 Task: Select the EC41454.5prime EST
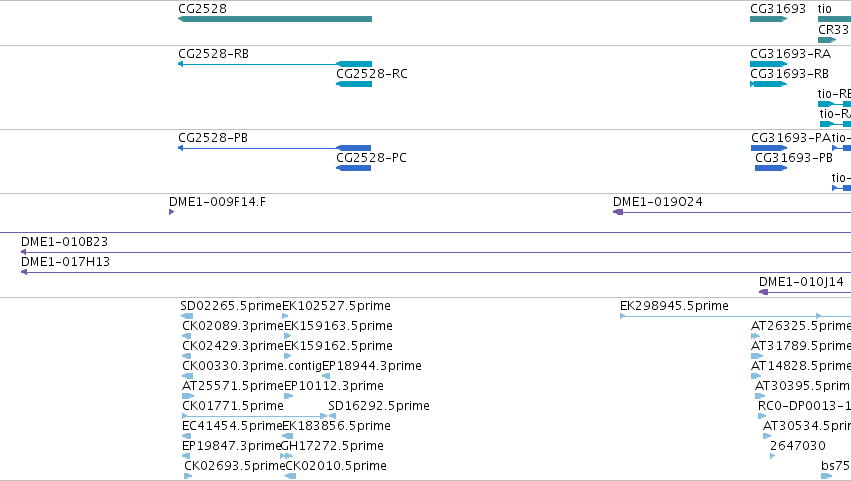coord(187,436)
